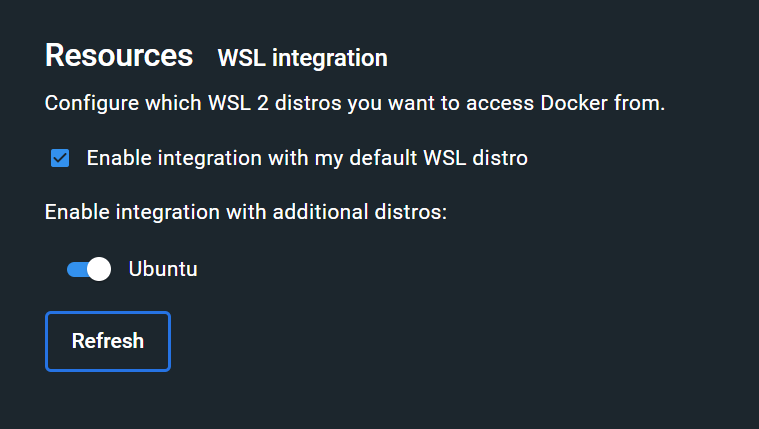Viewport: 759px width, 429px height.
Task: Turn off default WSL distro integration
Action: coord(60,158)
